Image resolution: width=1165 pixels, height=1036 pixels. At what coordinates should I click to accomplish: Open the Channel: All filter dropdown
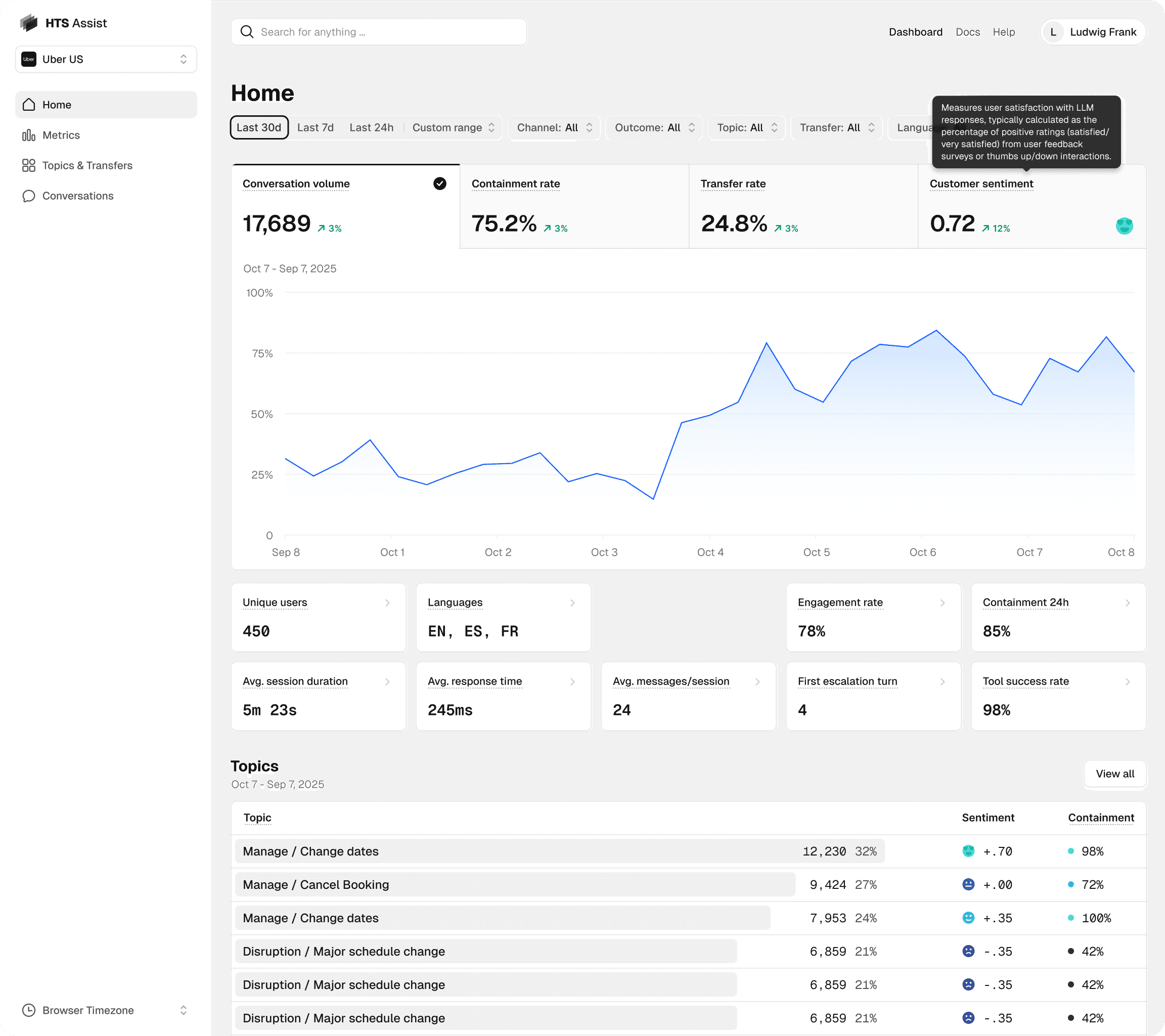(554, 127)
